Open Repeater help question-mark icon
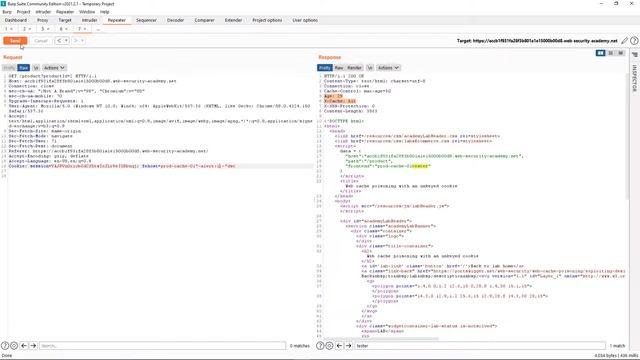Image resolution: width=640 pixels, height=360 pixels. click(x=634, y=41)
